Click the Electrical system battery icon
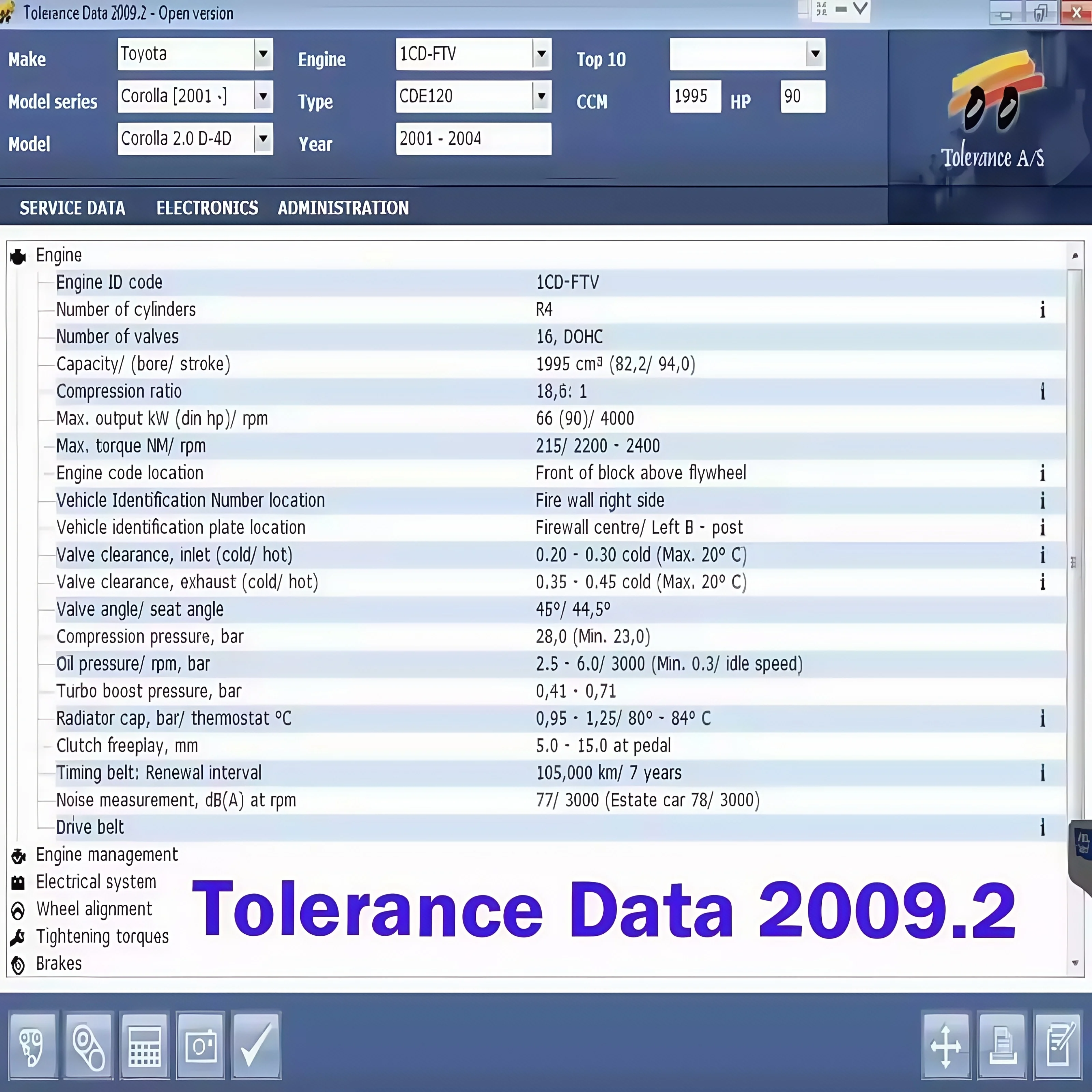1092x1092 pixels. pos(18,882)
